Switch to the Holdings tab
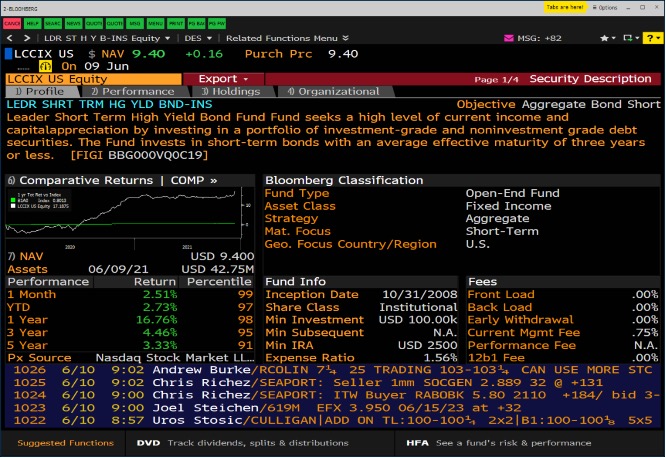The image size is (666, 458). (231, 91)
